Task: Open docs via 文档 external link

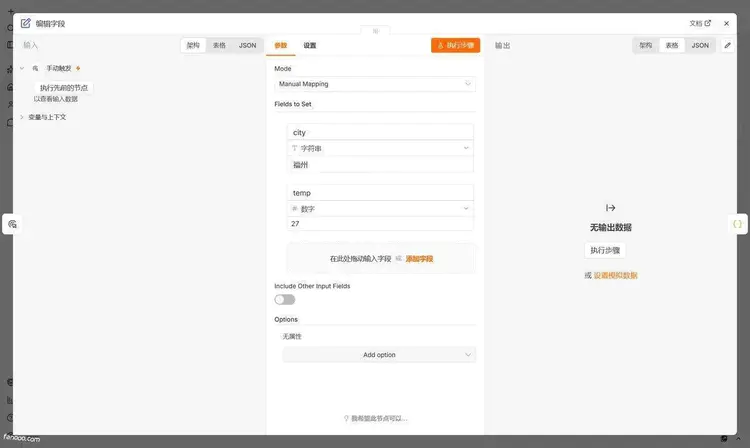Action: tap(700, 23)
